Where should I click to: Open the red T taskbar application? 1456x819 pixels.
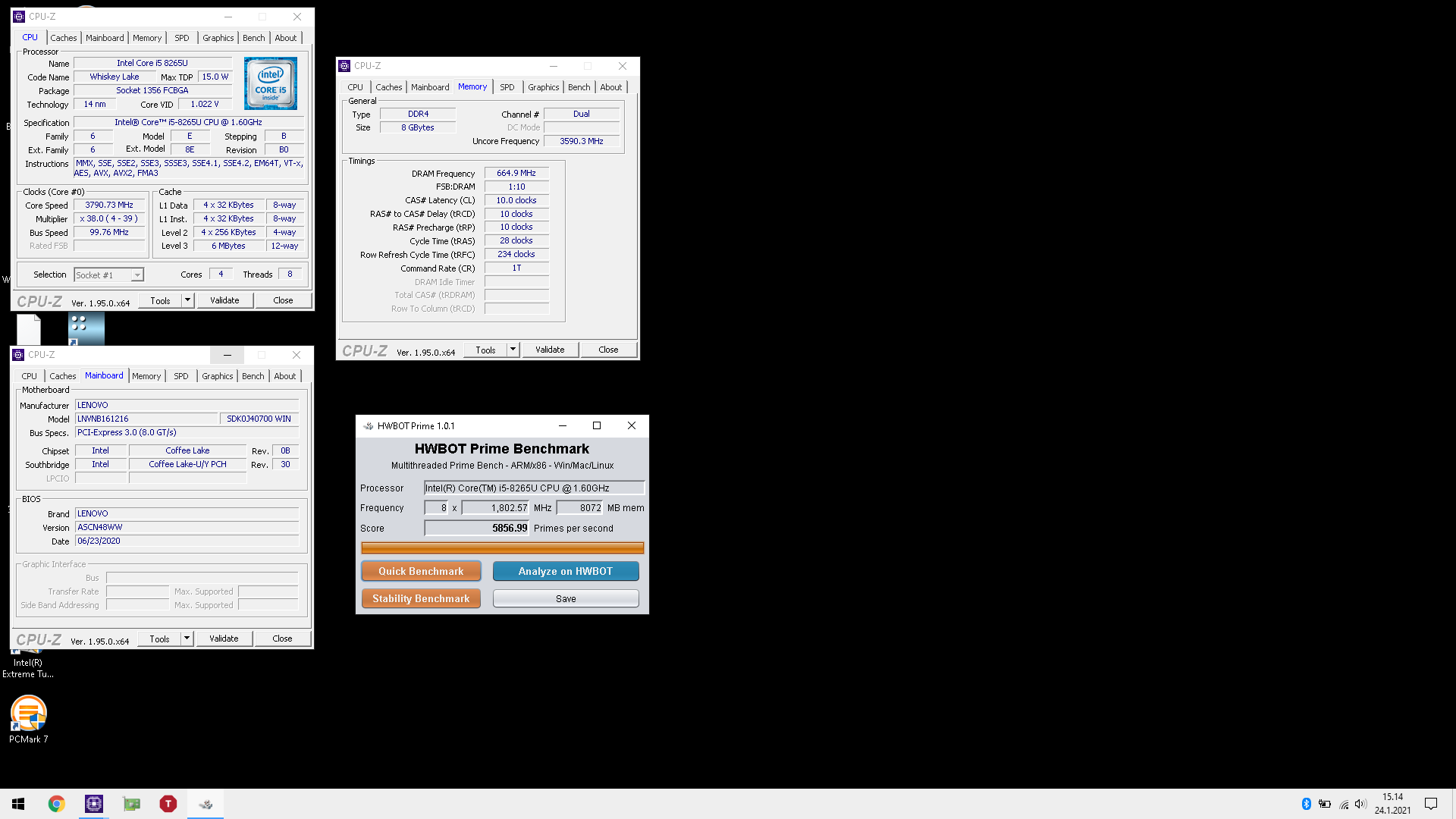click(x=168, y=804)
